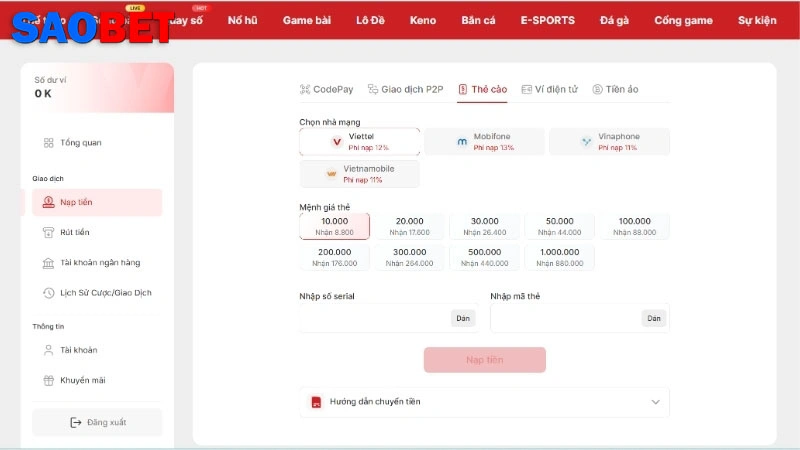The width and height of the screenshot is (800, 450).
Task: Open Khuyến mãi in the sidebar
Action: point(97,380)
